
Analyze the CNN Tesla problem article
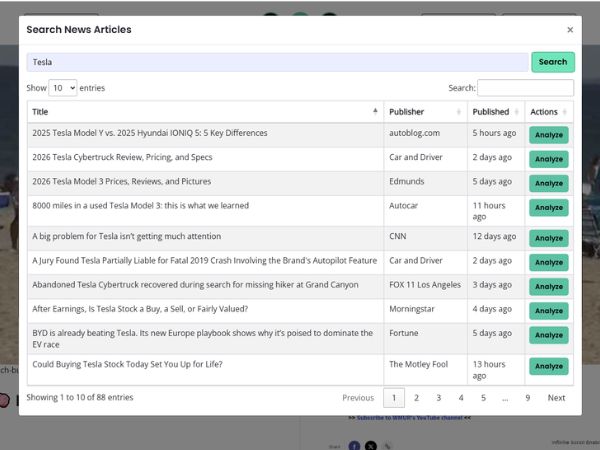click(548, 238)
